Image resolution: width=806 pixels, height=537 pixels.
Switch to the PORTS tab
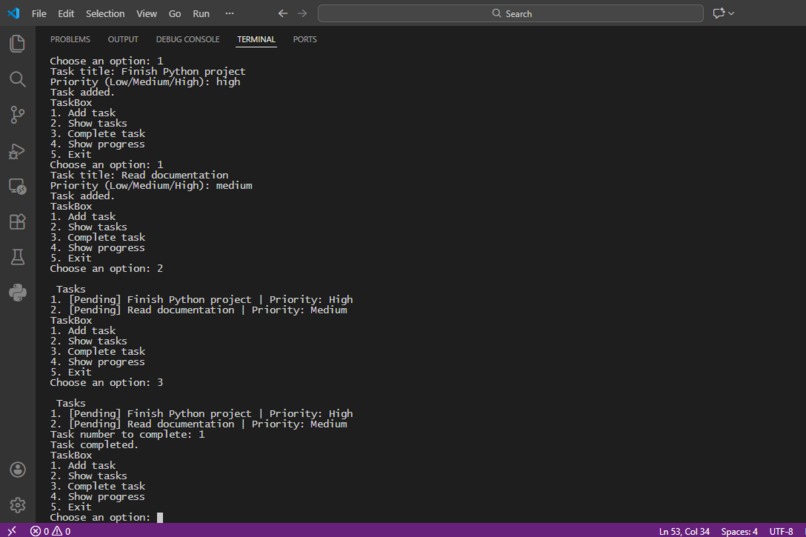click(305, 40)
